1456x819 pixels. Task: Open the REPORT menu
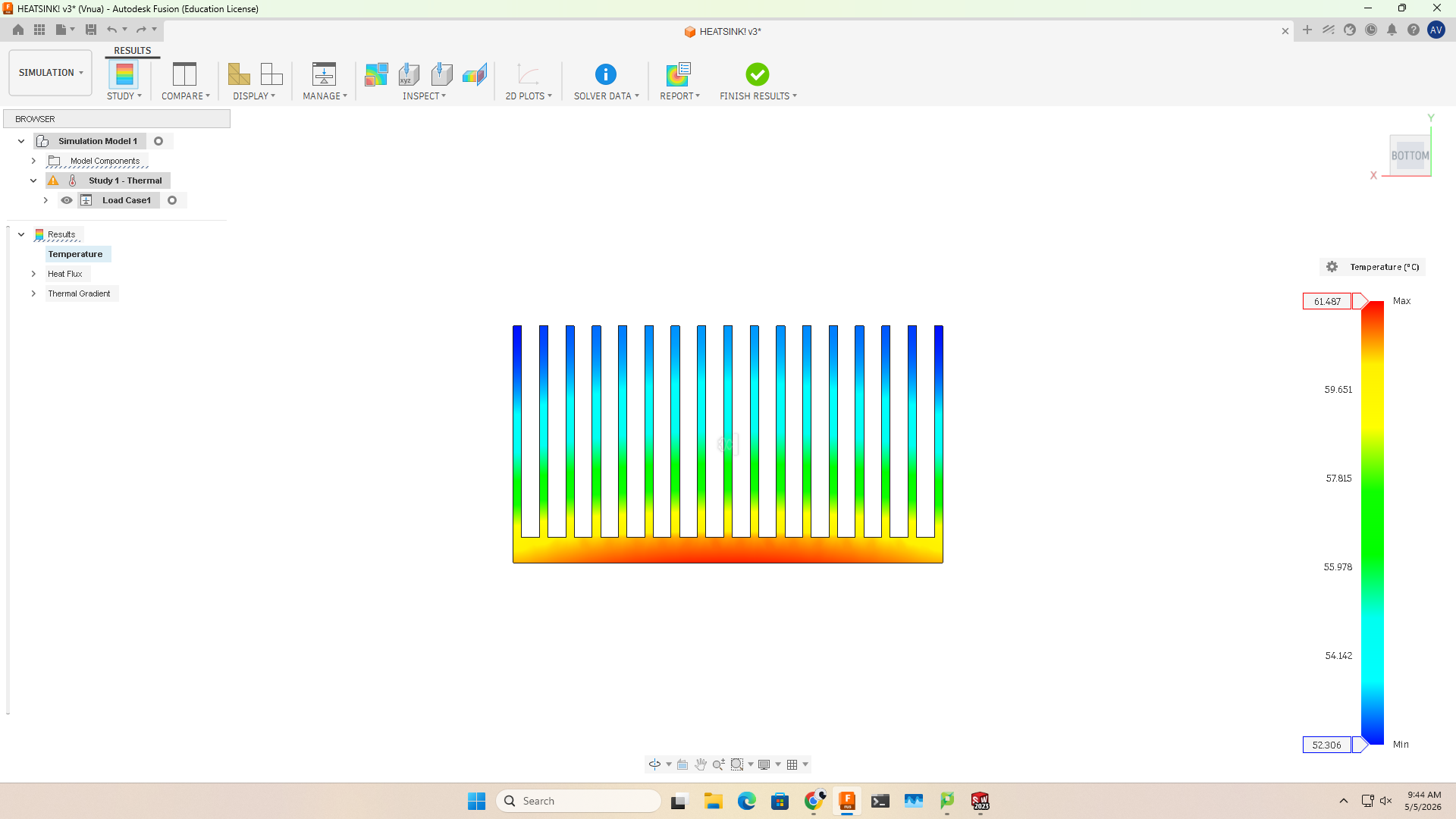click(680, 96)
